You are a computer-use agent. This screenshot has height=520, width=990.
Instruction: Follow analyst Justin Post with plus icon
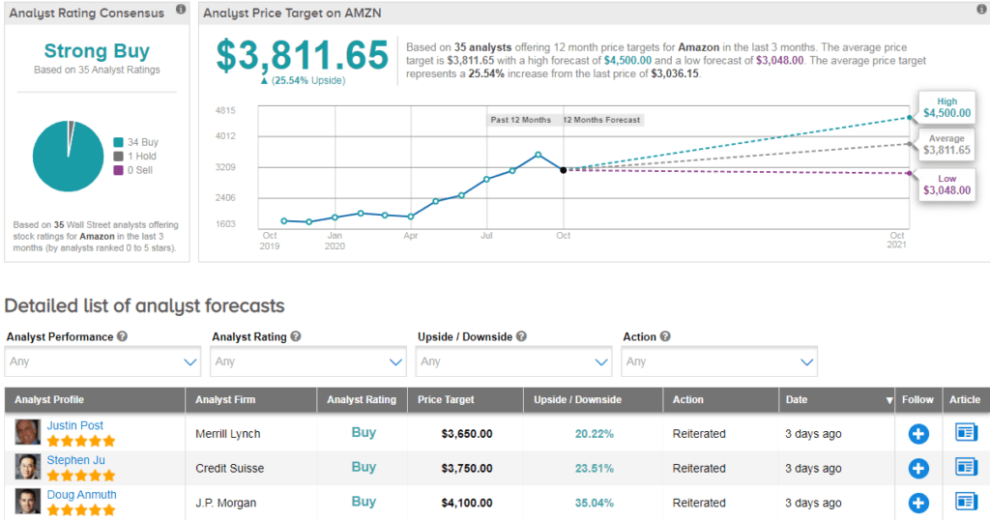(918, 434)
